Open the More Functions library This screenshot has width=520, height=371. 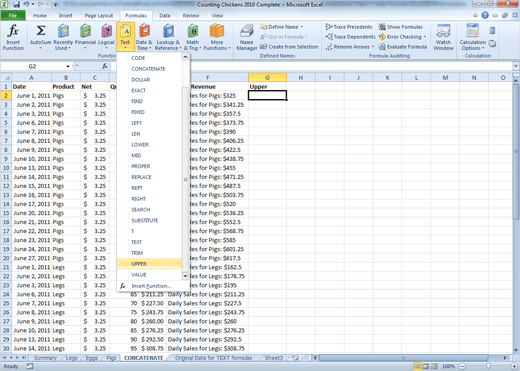point(217,37)
